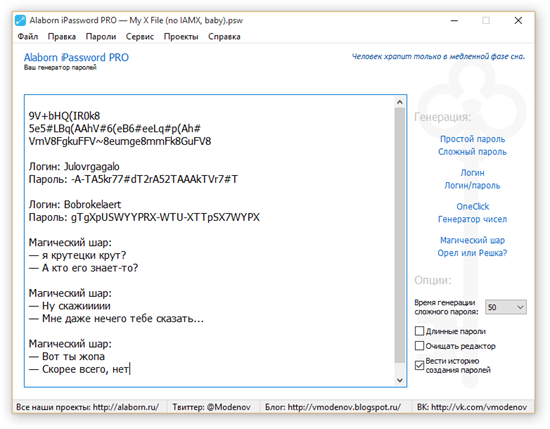Click the vertical scrollbar thumb in editor
The image size is (550, 429).
tap(400, 235)
